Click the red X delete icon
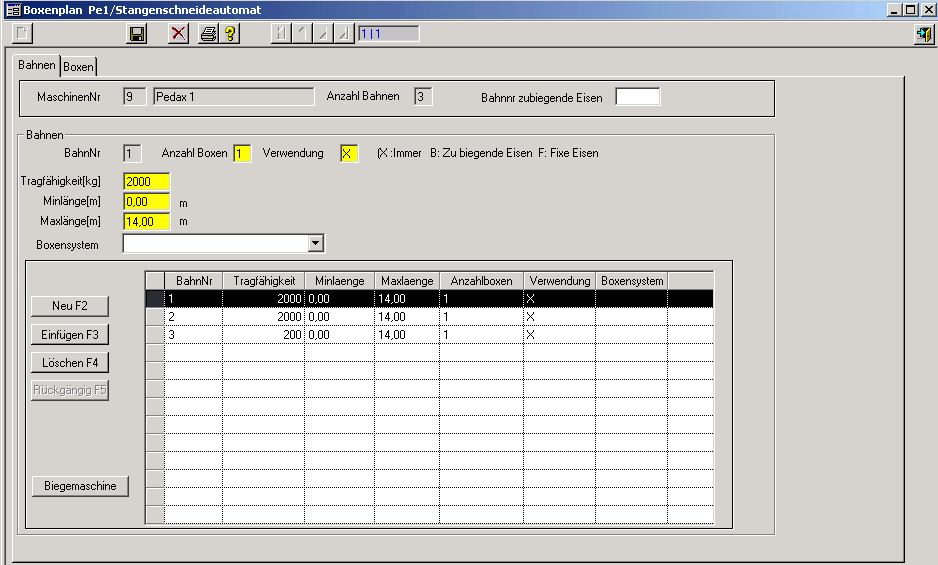The height and width of the screenshot is (565, 938). [179, 34]
